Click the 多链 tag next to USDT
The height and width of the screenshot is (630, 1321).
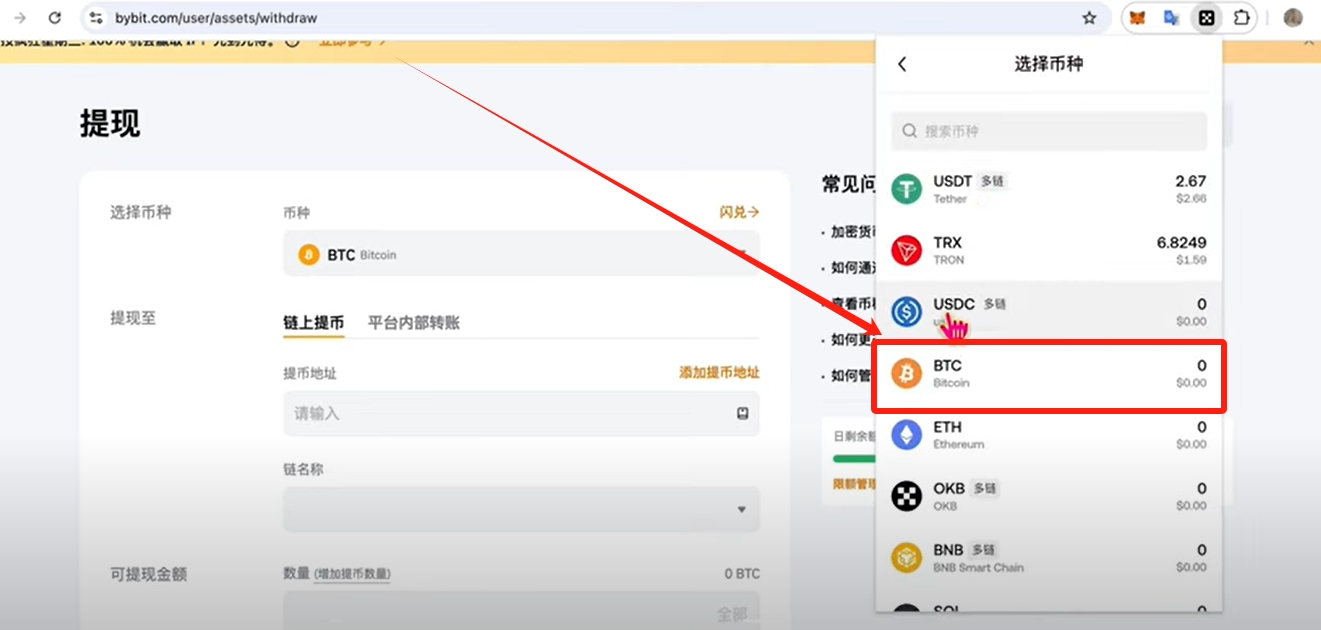[992, 181]
